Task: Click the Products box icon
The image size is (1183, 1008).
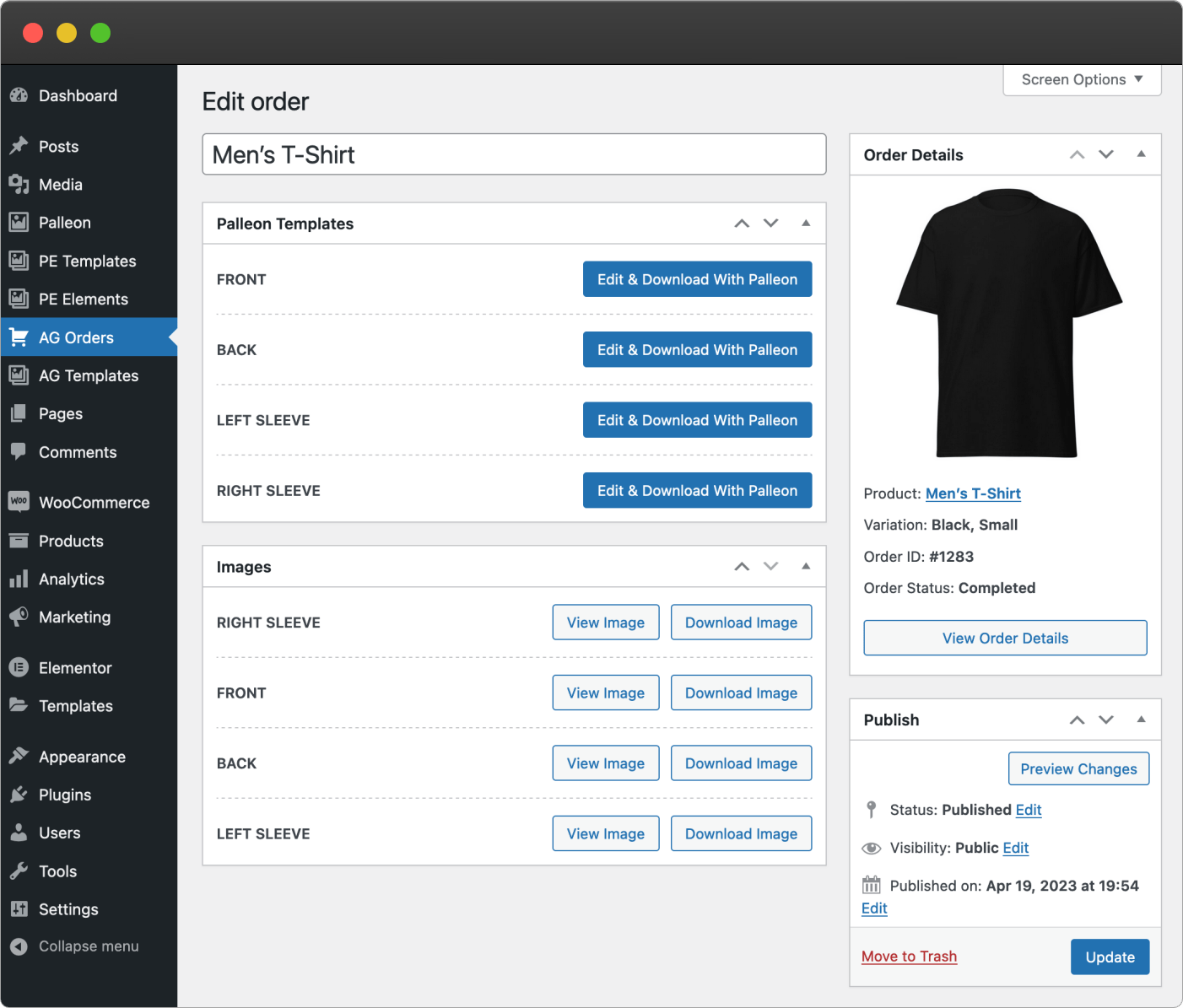Action: (x=19, y=541)
